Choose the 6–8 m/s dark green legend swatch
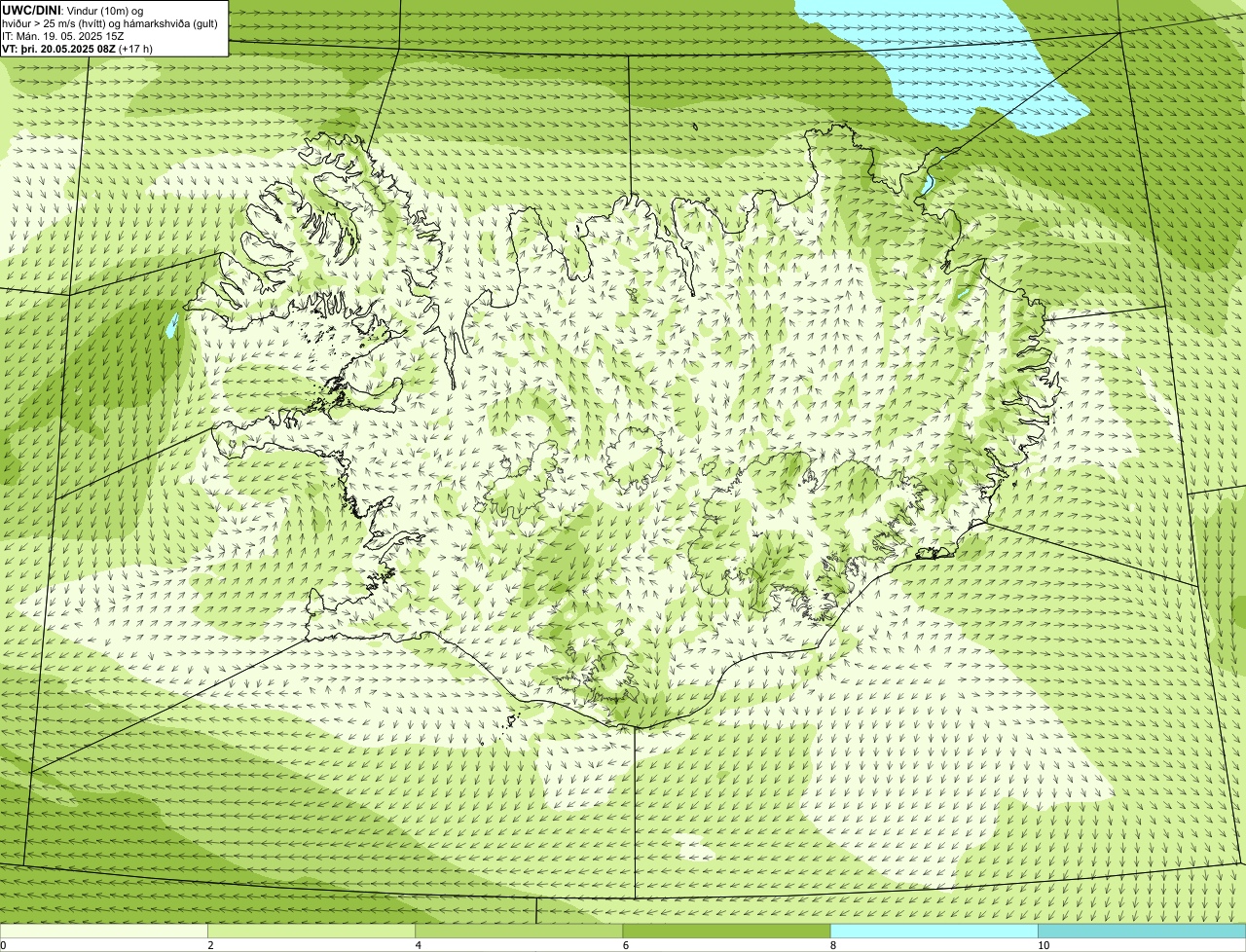Viewport: 1246px width, 952px height. (726, 932)
